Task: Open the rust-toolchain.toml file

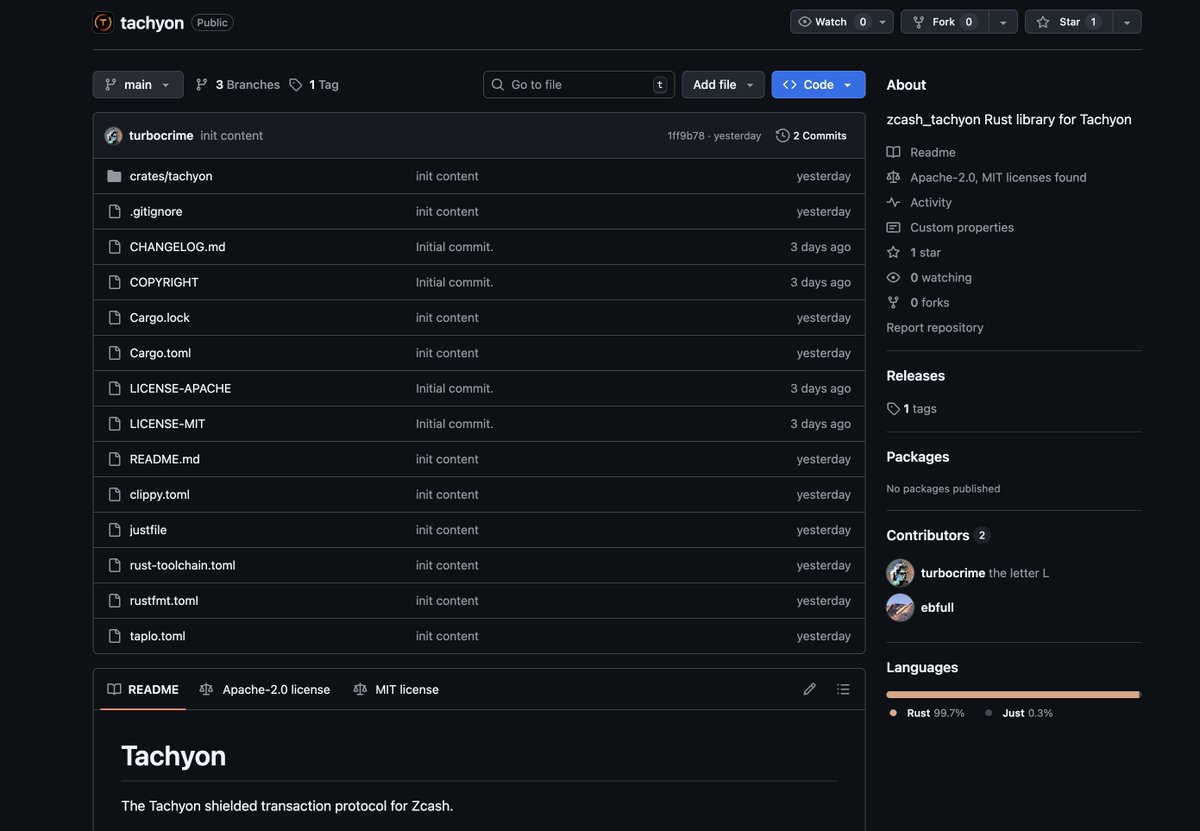Action: click(x=183, y=565)
